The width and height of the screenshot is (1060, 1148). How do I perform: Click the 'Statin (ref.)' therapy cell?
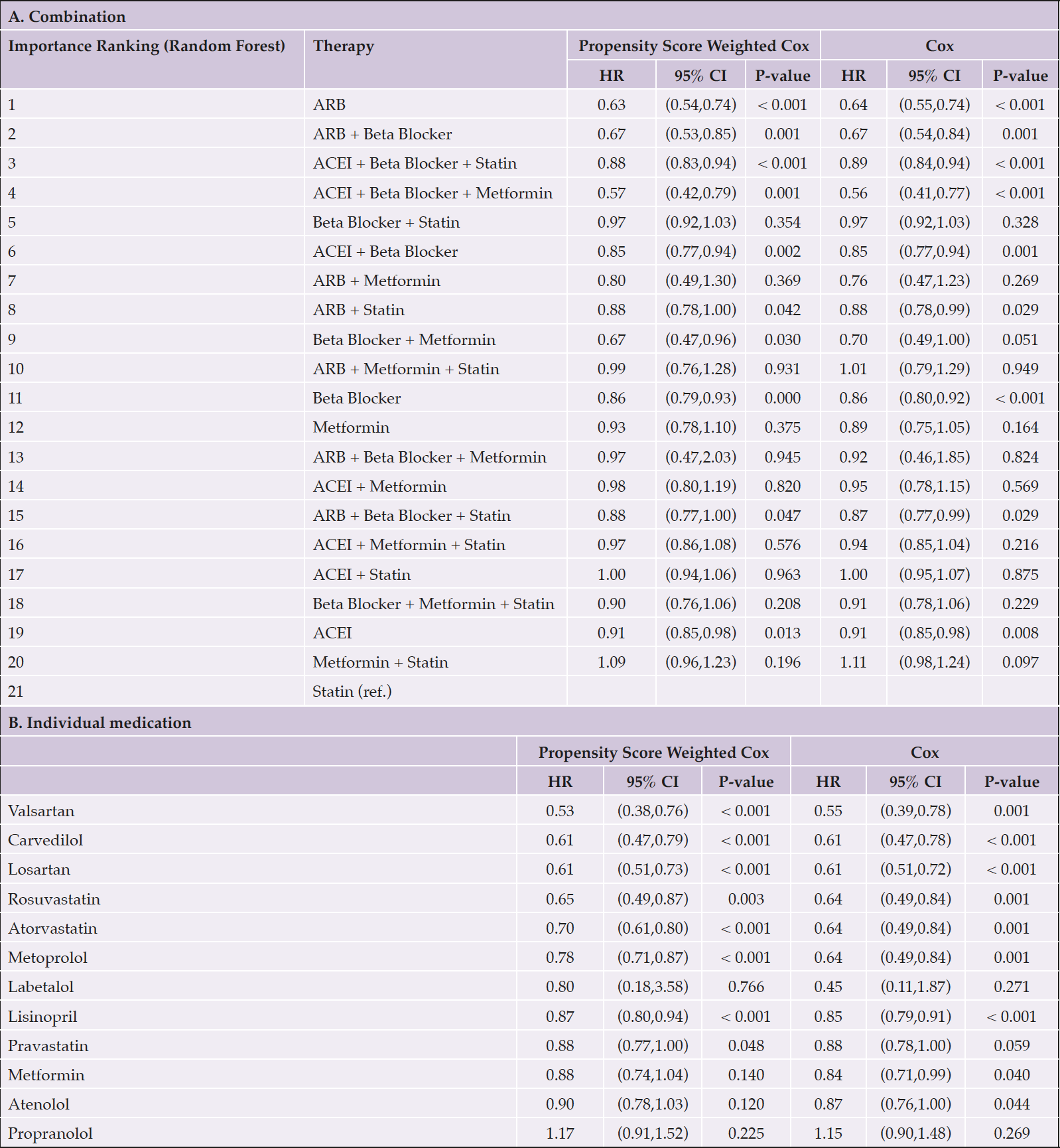352,691
